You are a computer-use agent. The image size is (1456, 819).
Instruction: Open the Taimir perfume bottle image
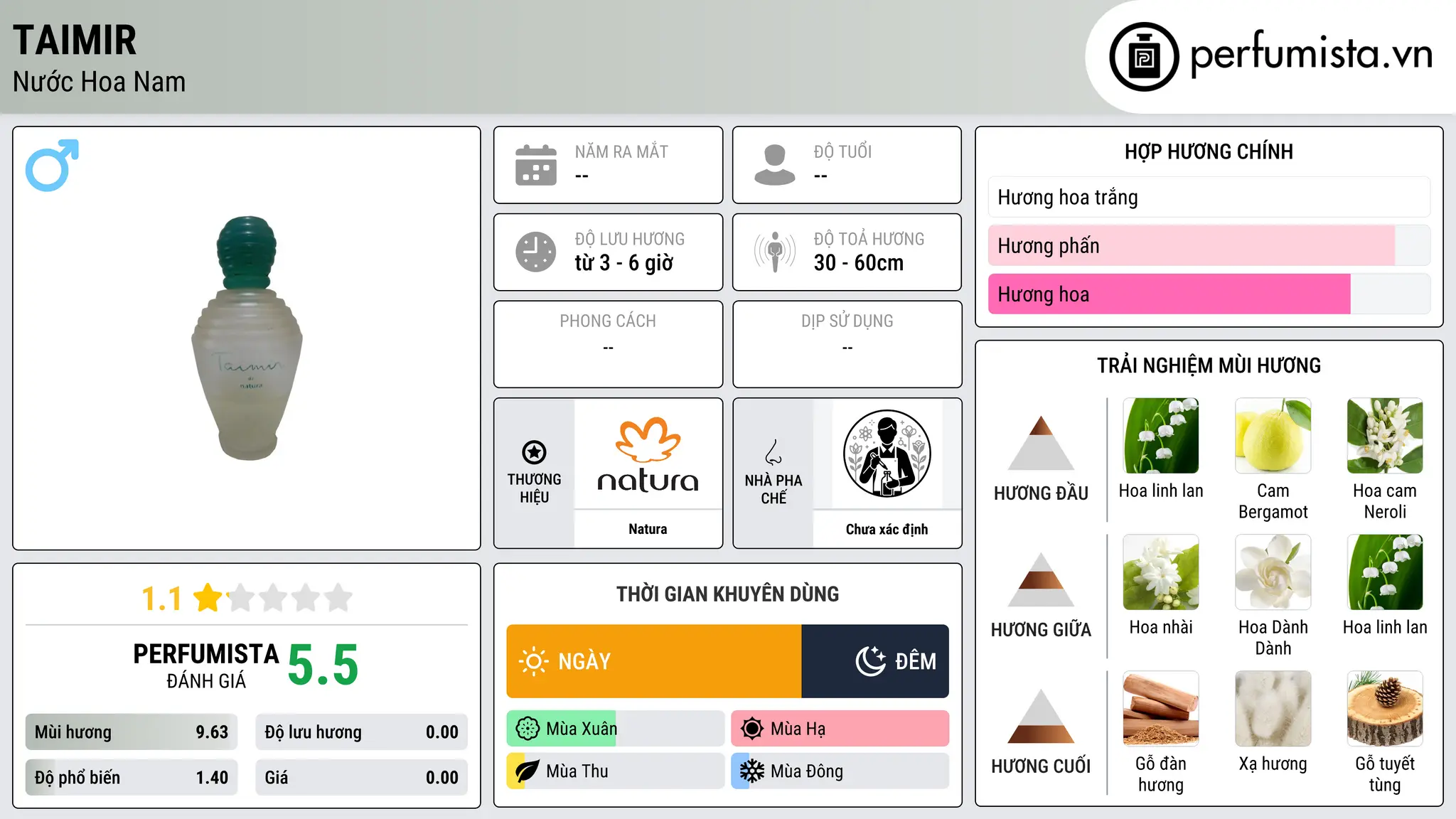tap(247, 338)
